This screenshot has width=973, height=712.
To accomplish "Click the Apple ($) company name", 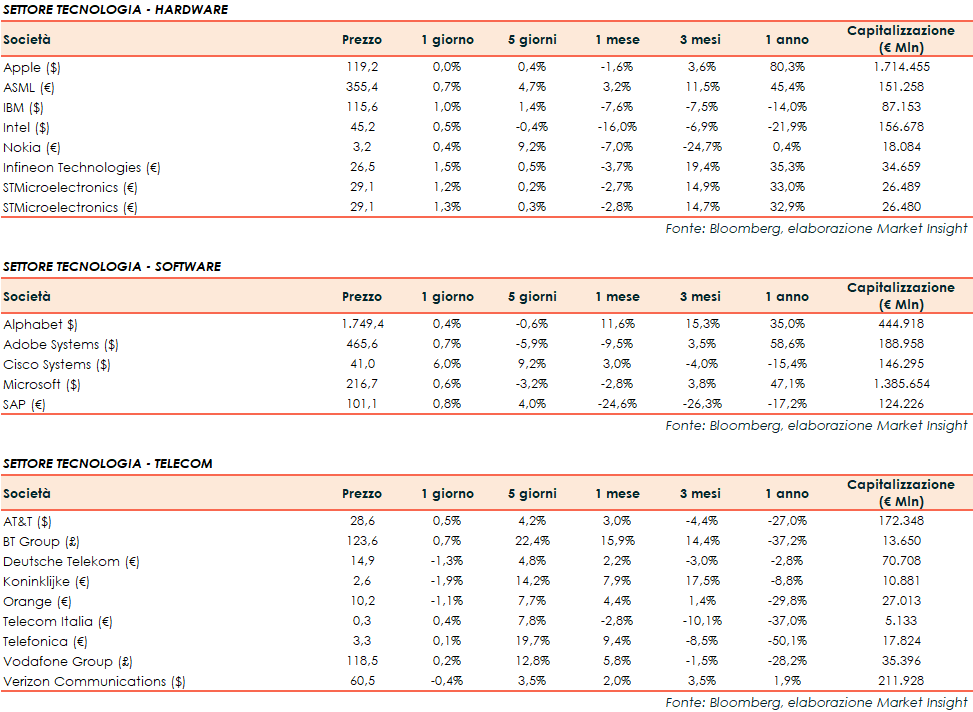I will [x=31, y=67].
